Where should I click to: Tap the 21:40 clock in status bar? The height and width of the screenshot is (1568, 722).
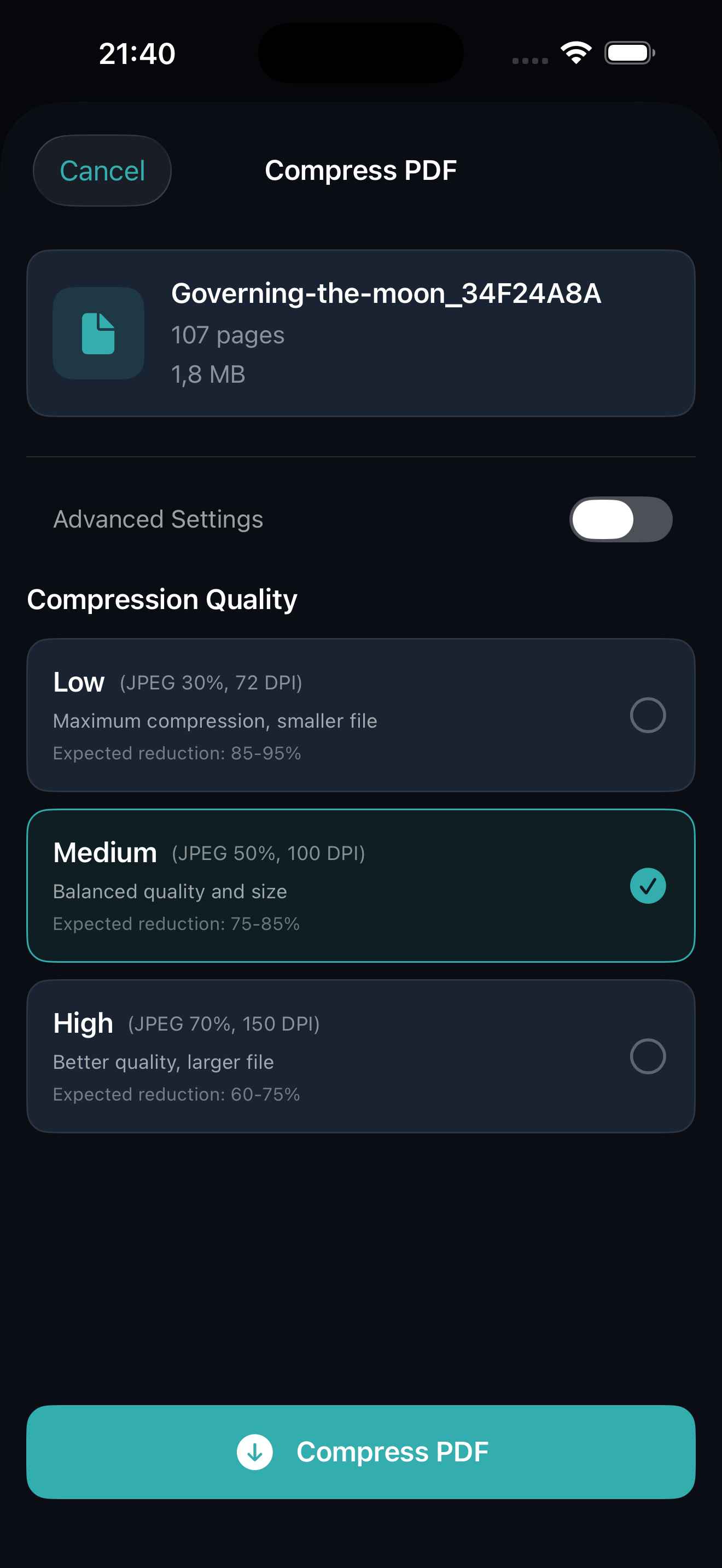click(x=137, y=54)
